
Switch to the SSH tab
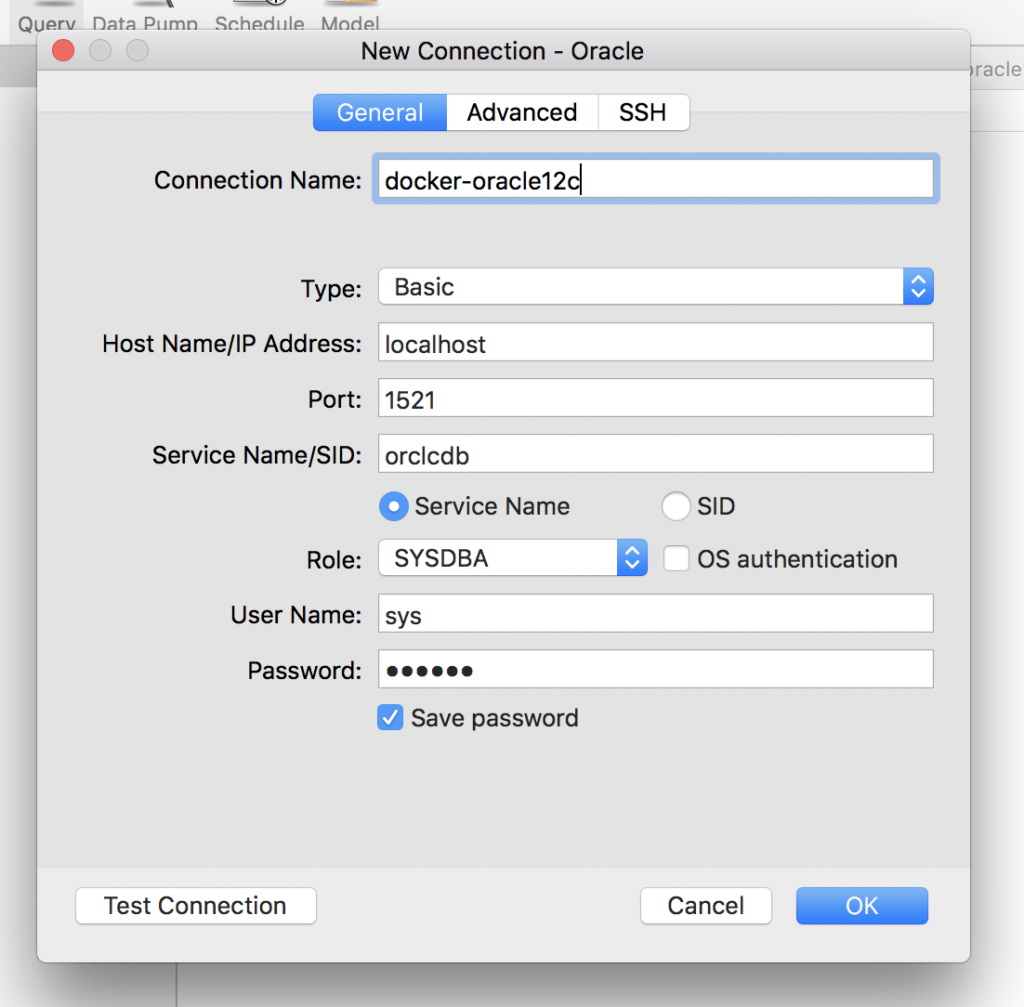643,113
